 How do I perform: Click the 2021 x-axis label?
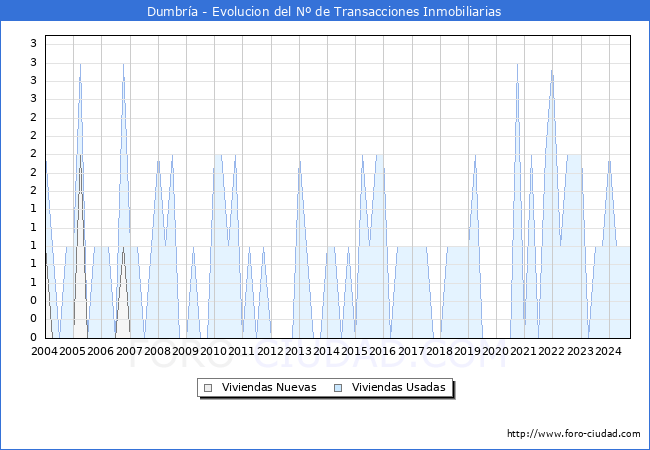pyautogui.click(x=523, y=351)
